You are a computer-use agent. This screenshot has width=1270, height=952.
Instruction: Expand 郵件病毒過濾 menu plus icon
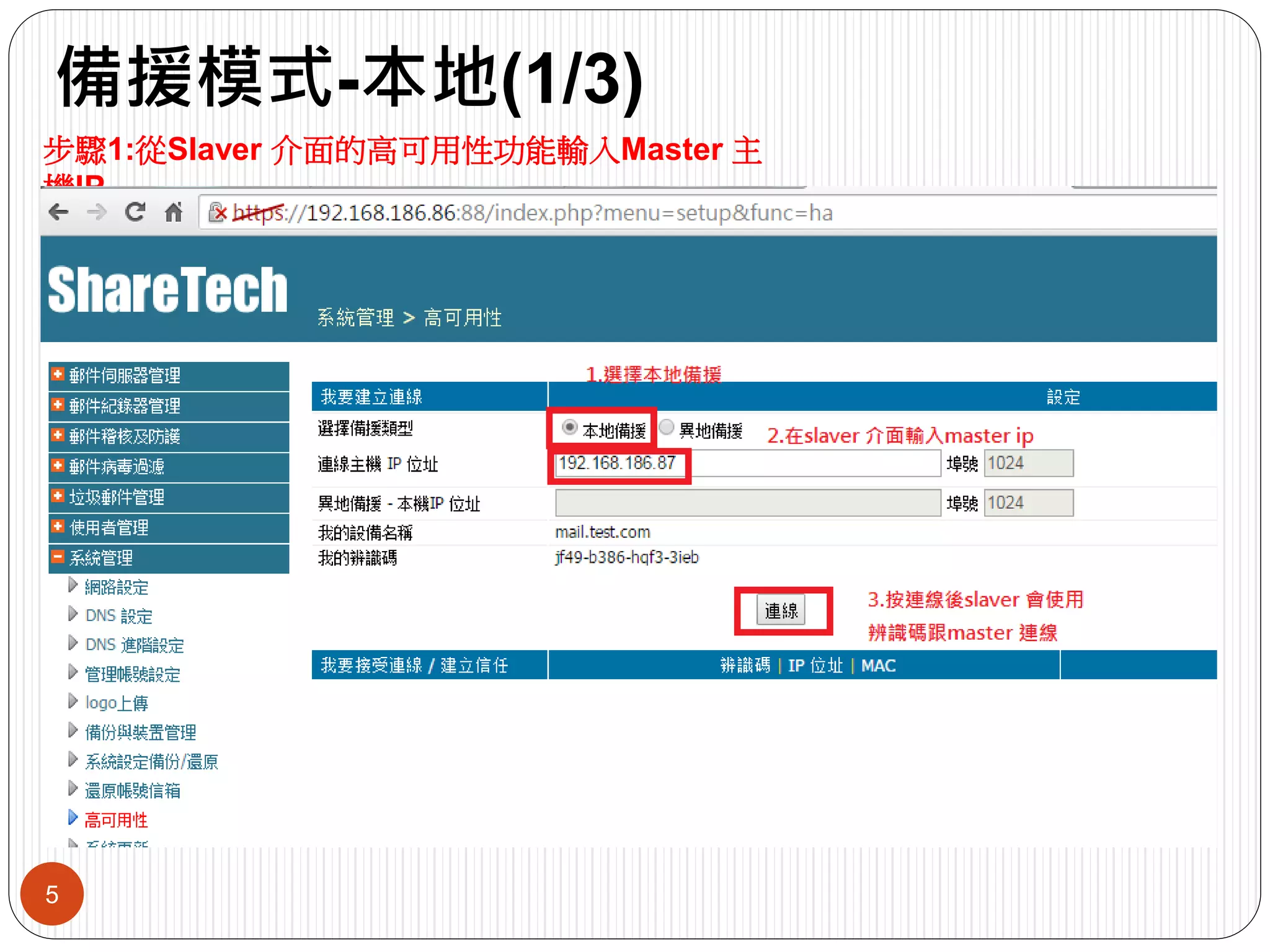click(x=58, y=465)
